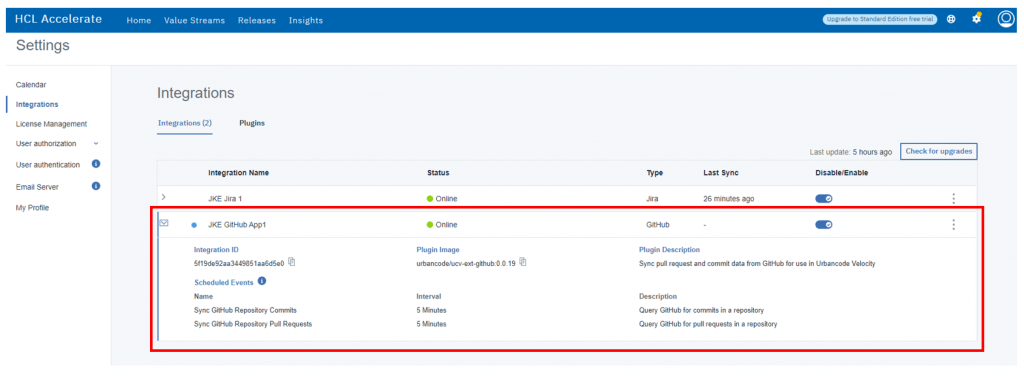Click the Online status of JKE Jira 1
Screen dimensions: 1024x376
[442, 198]
